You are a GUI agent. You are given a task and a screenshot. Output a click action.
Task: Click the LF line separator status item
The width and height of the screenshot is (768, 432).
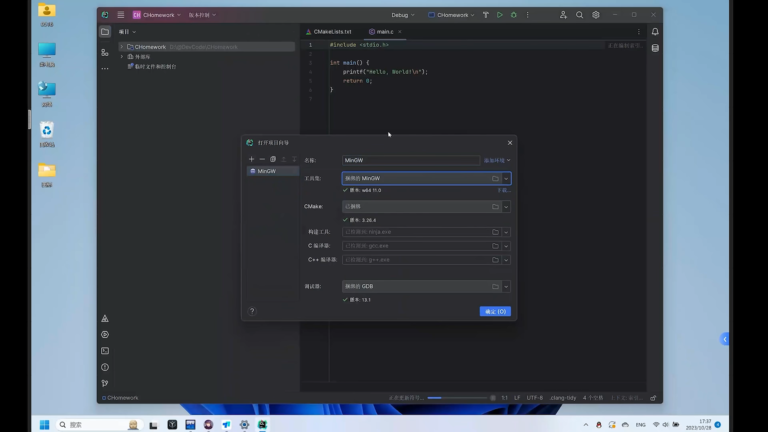tap(517, 398)
